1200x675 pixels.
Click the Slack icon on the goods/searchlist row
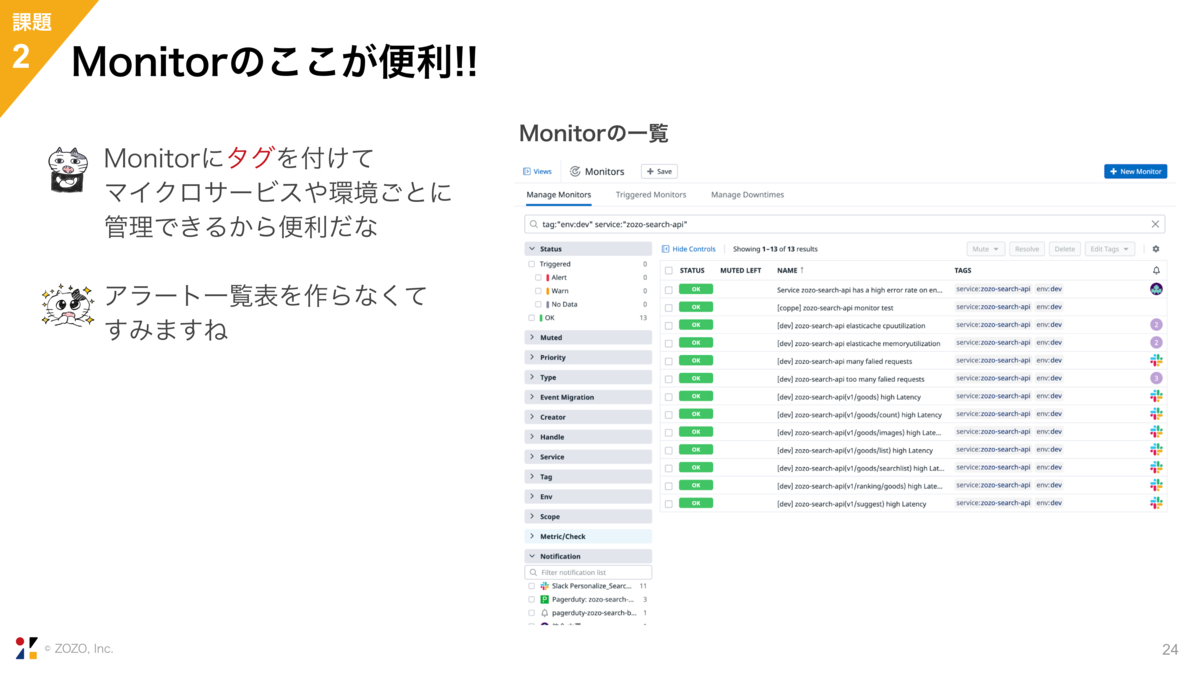click(1156, 467)
